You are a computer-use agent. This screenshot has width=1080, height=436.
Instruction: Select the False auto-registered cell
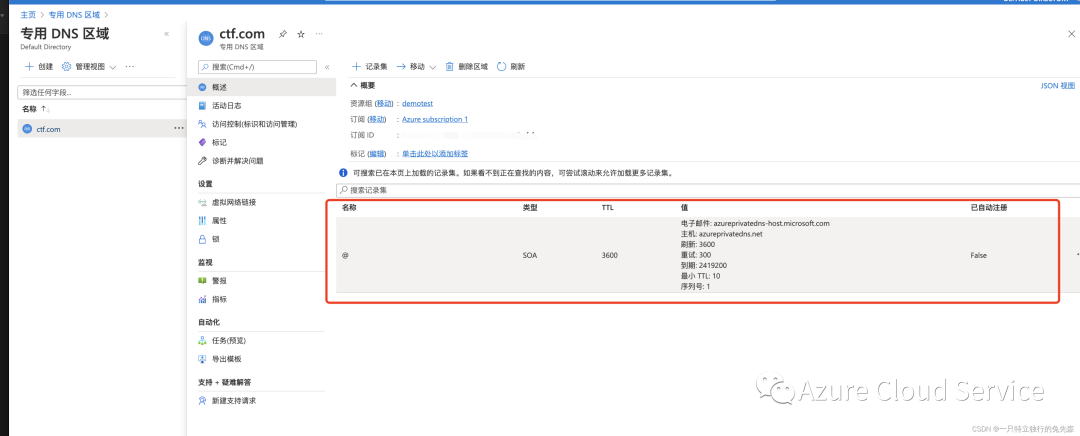[x=979, y=255]
